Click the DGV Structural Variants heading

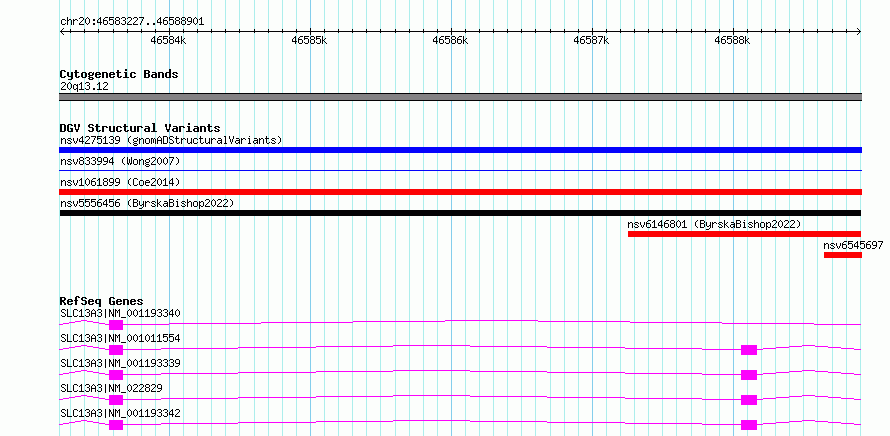(x=140, y=128)
